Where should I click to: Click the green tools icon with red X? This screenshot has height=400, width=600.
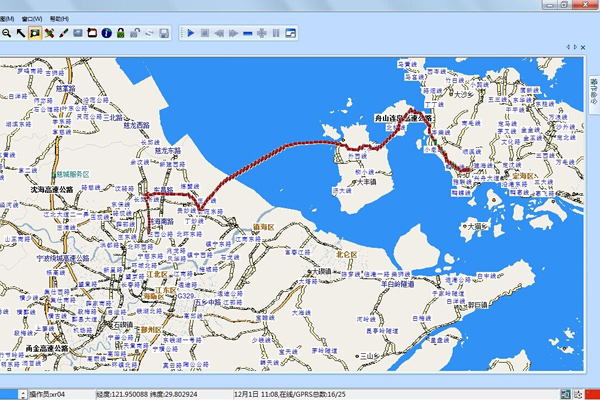click(x=48, y=33)
